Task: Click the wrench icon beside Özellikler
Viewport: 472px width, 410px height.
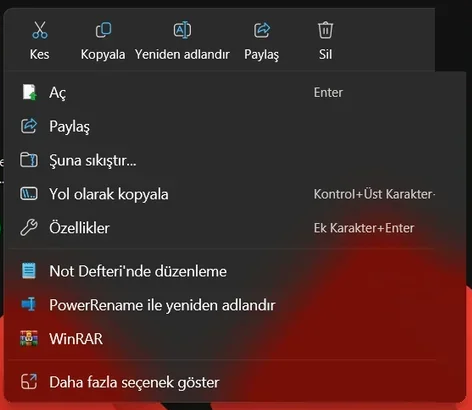Action: pos(29,228)
